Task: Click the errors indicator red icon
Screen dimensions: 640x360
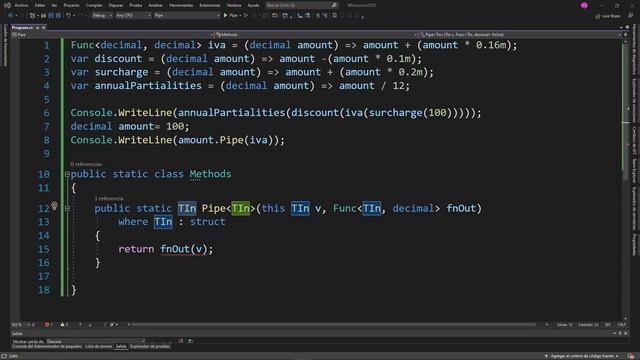Action: pos(48,325)
